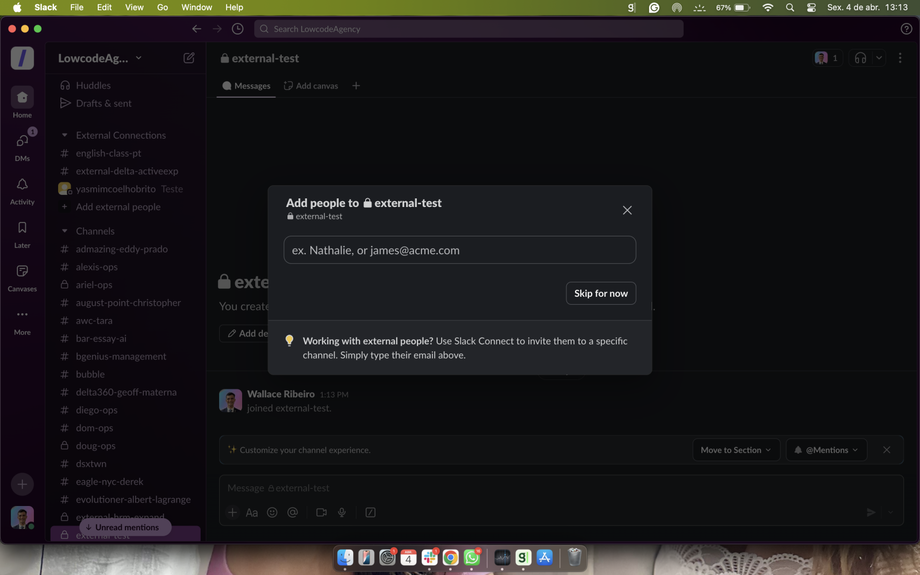Open DMs from the sidebar
The image size is (920, 575).
pyautogui.click(x=22, y=142)
